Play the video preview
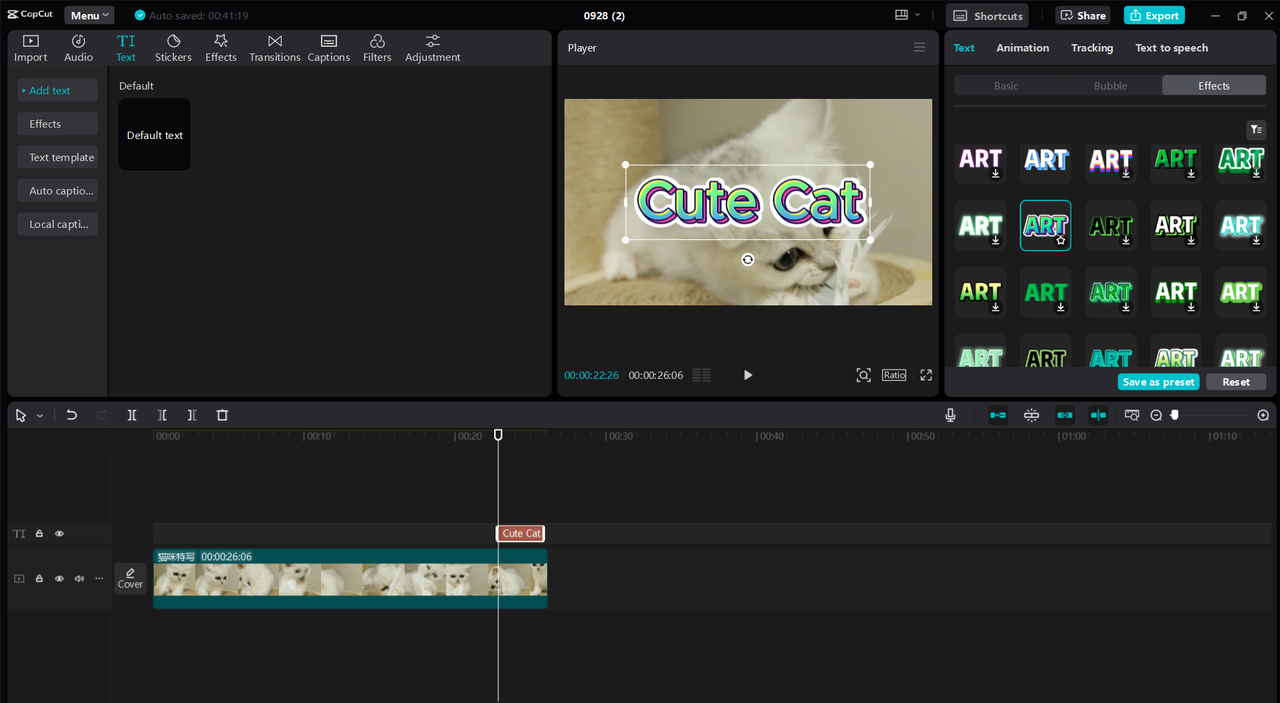Image resolution: width=1280 pixels, height=703 pixels. [747, 375]
